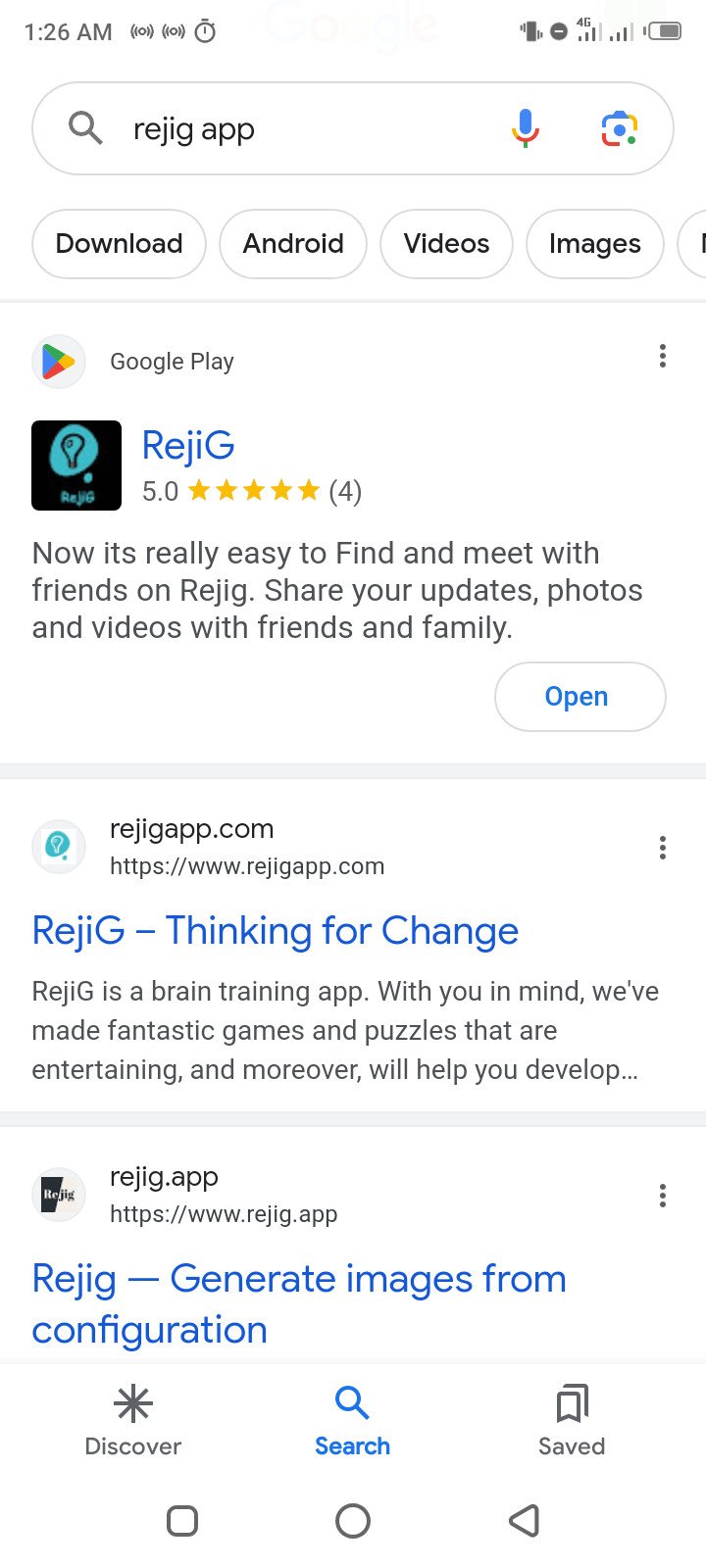The width and height of the screenshot is (706, 1568).
Task: Open the Saved bookmarks tab
Action: pyautogui.click(x=572, y=1421)
